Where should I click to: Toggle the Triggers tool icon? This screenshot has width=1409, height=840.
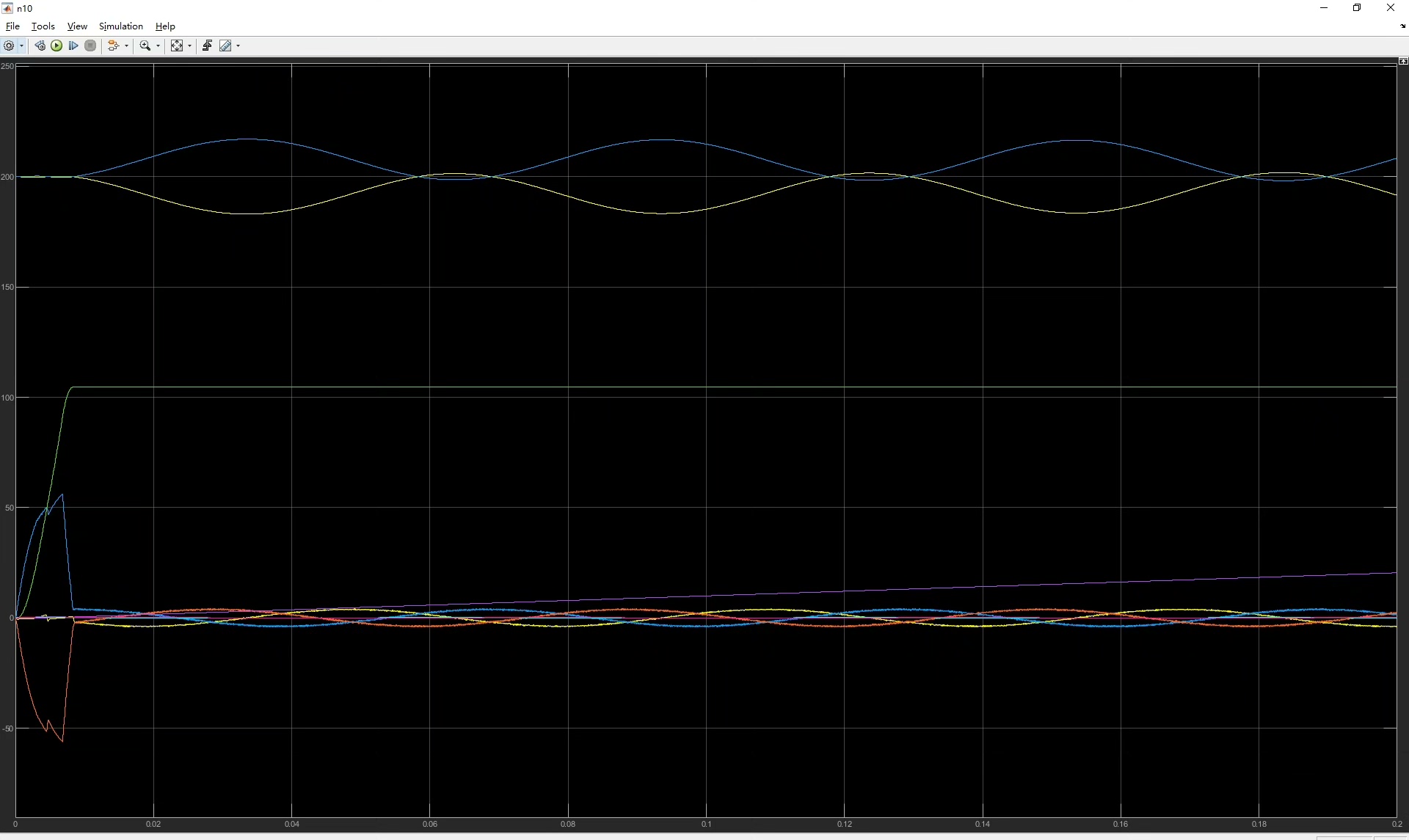[x=207, y=45]
